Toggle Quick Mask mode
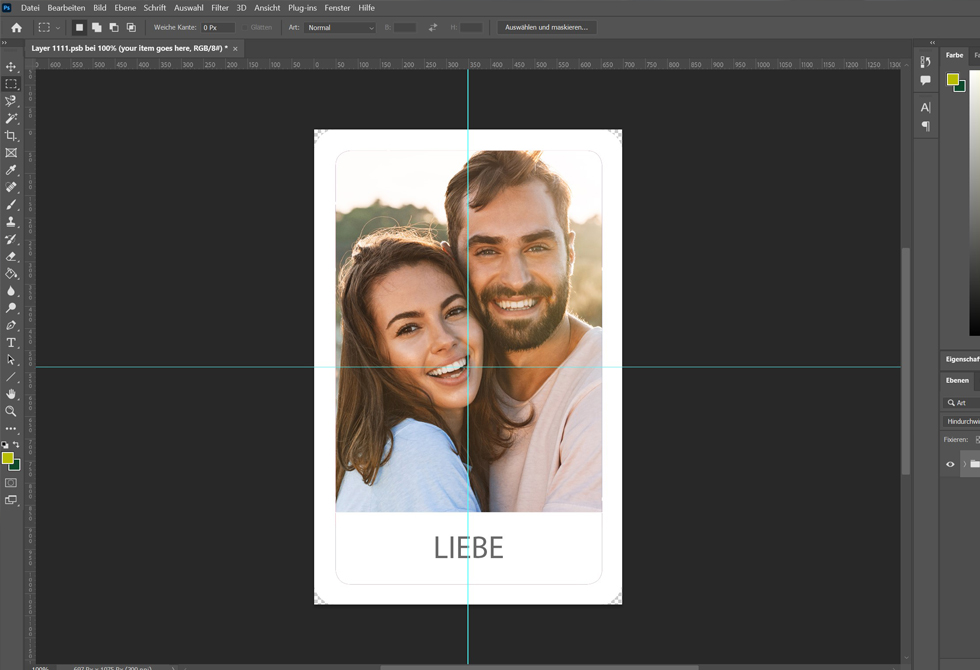 pos(11,482)
